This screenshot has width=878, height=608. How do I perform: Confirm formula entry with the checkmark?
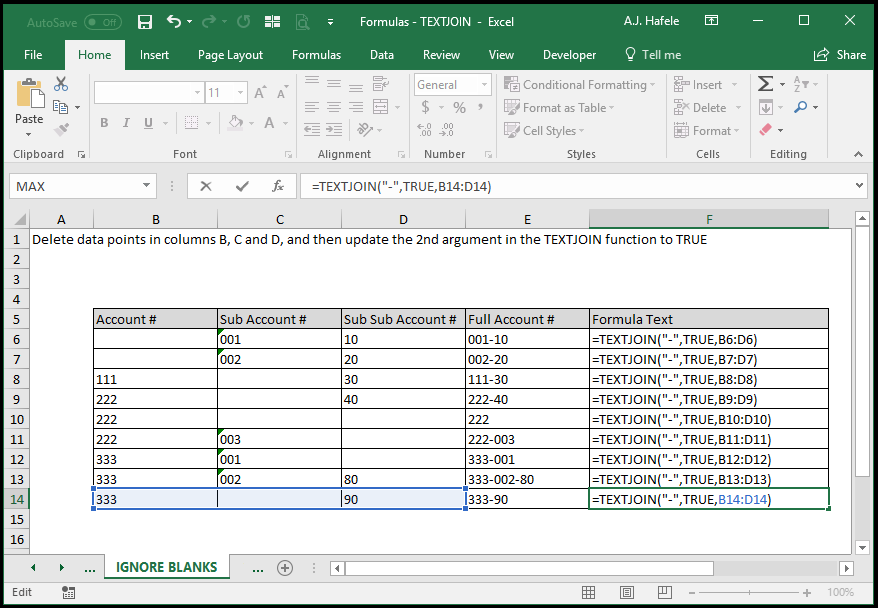pos(242,186)
